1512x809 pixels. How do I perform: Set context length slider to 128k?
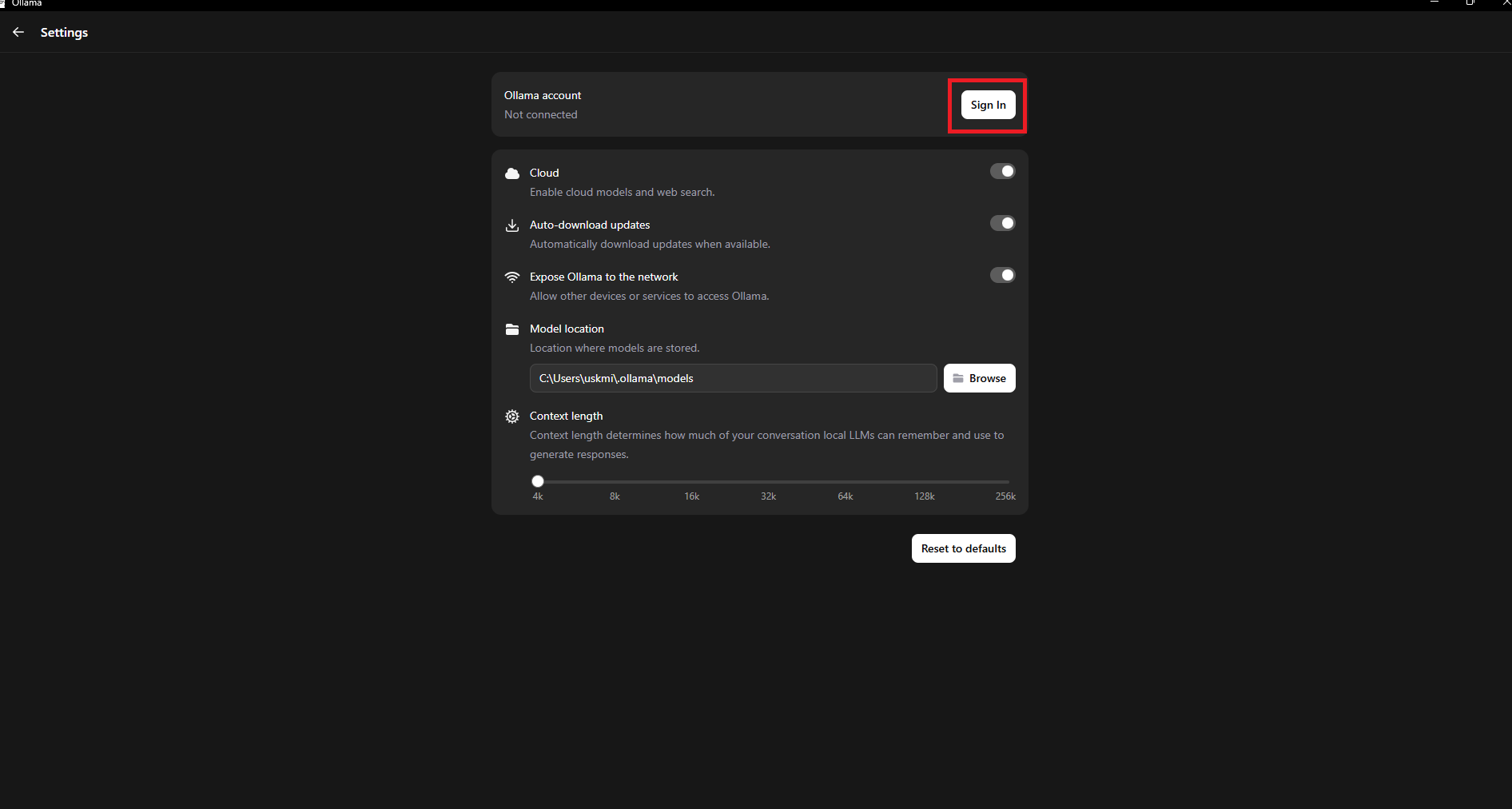[925, 482]
